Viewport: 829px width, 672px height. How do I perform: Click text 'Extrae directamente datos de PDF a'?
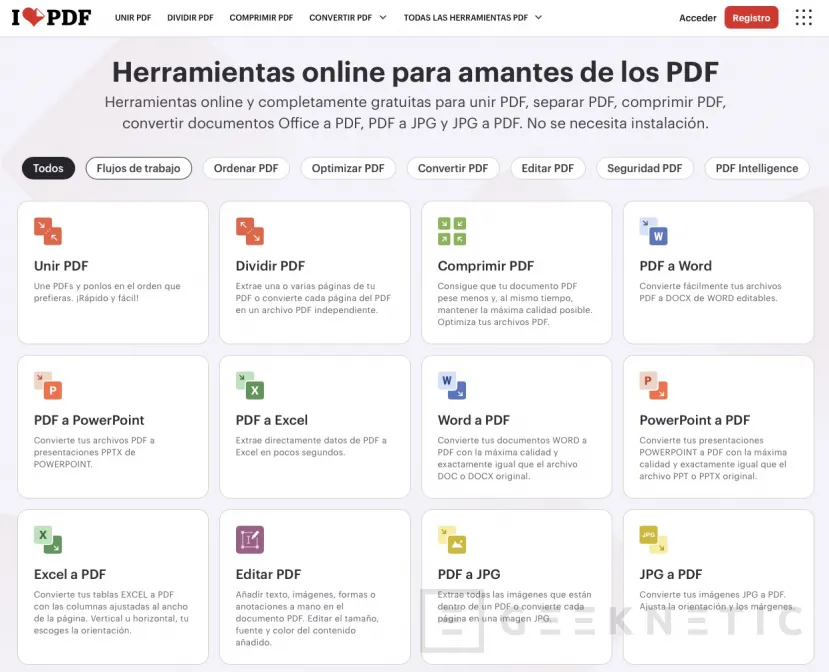click(x=311, y=440)
